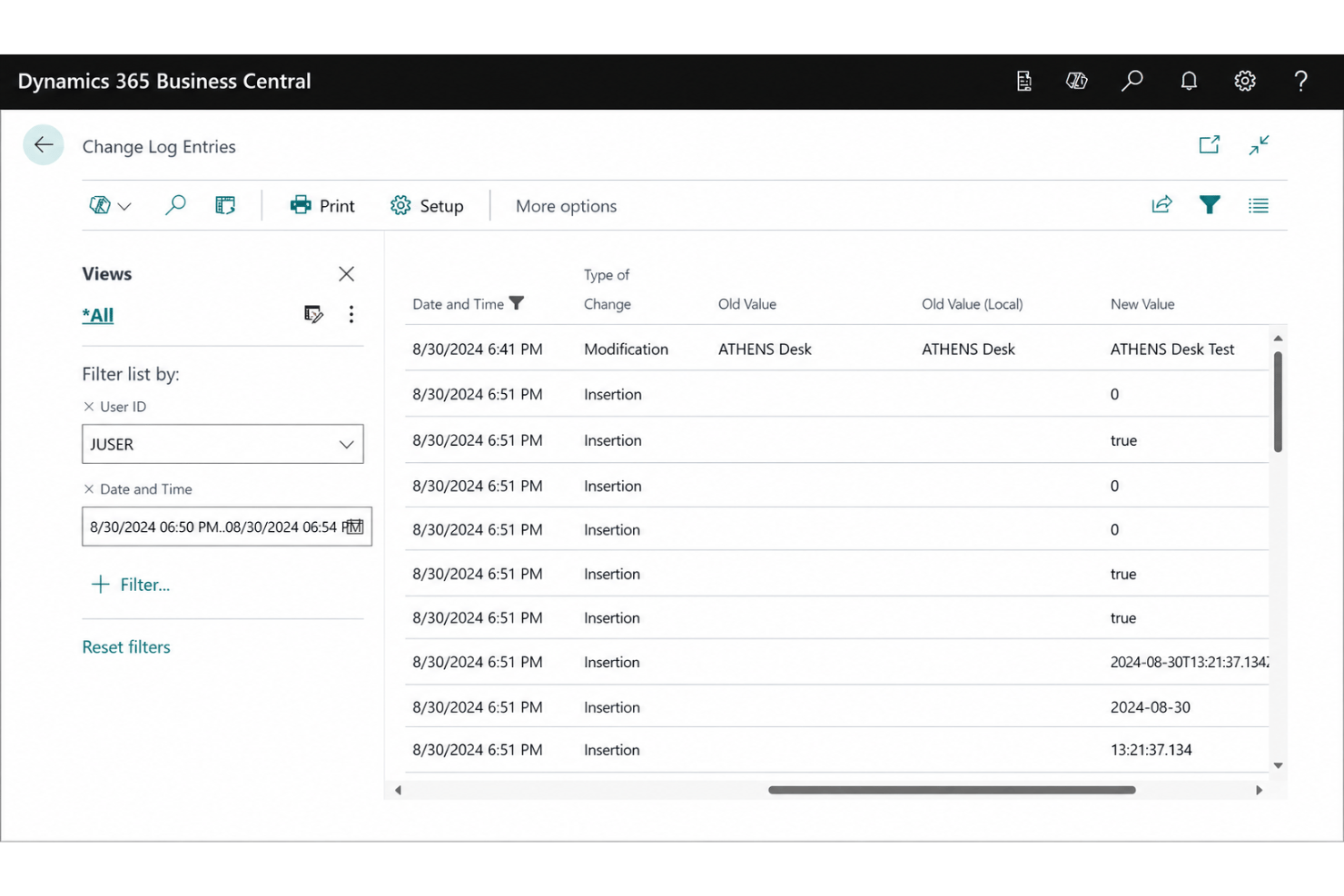Image resolution: width=1344 pixels, height=896 pixels.
Task: Open page in new window icon
Action: click(1210, 145)
